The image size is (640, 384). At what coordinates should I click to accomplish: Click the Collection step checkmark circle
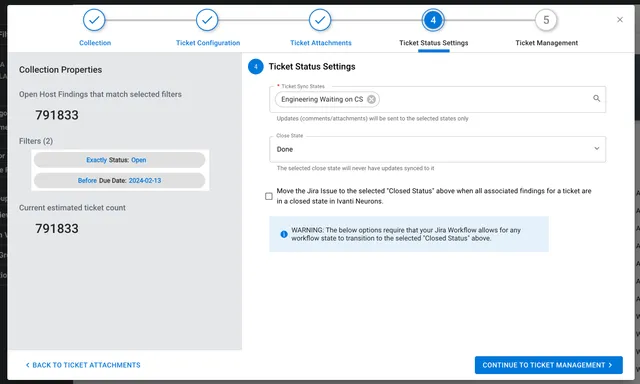(94, 20)
